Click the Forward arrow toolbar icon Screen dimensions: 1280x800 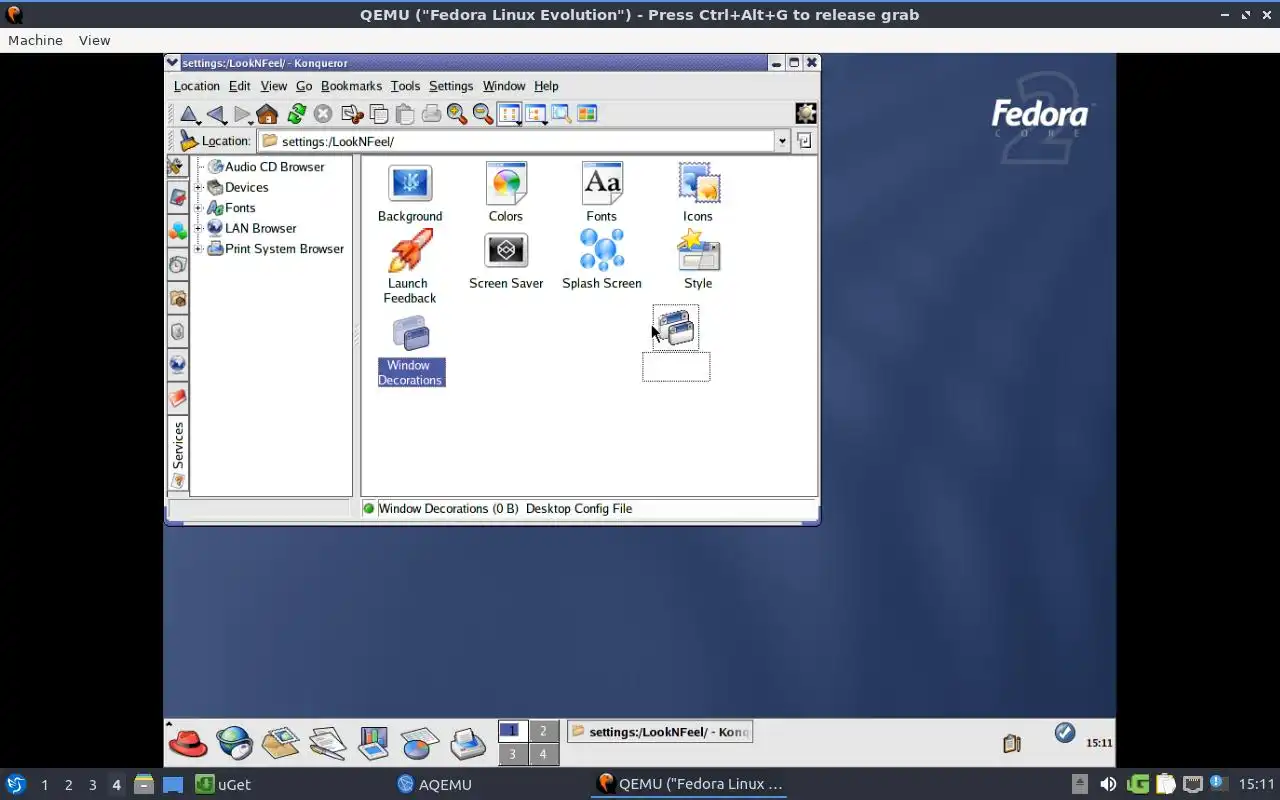point(242,114)
